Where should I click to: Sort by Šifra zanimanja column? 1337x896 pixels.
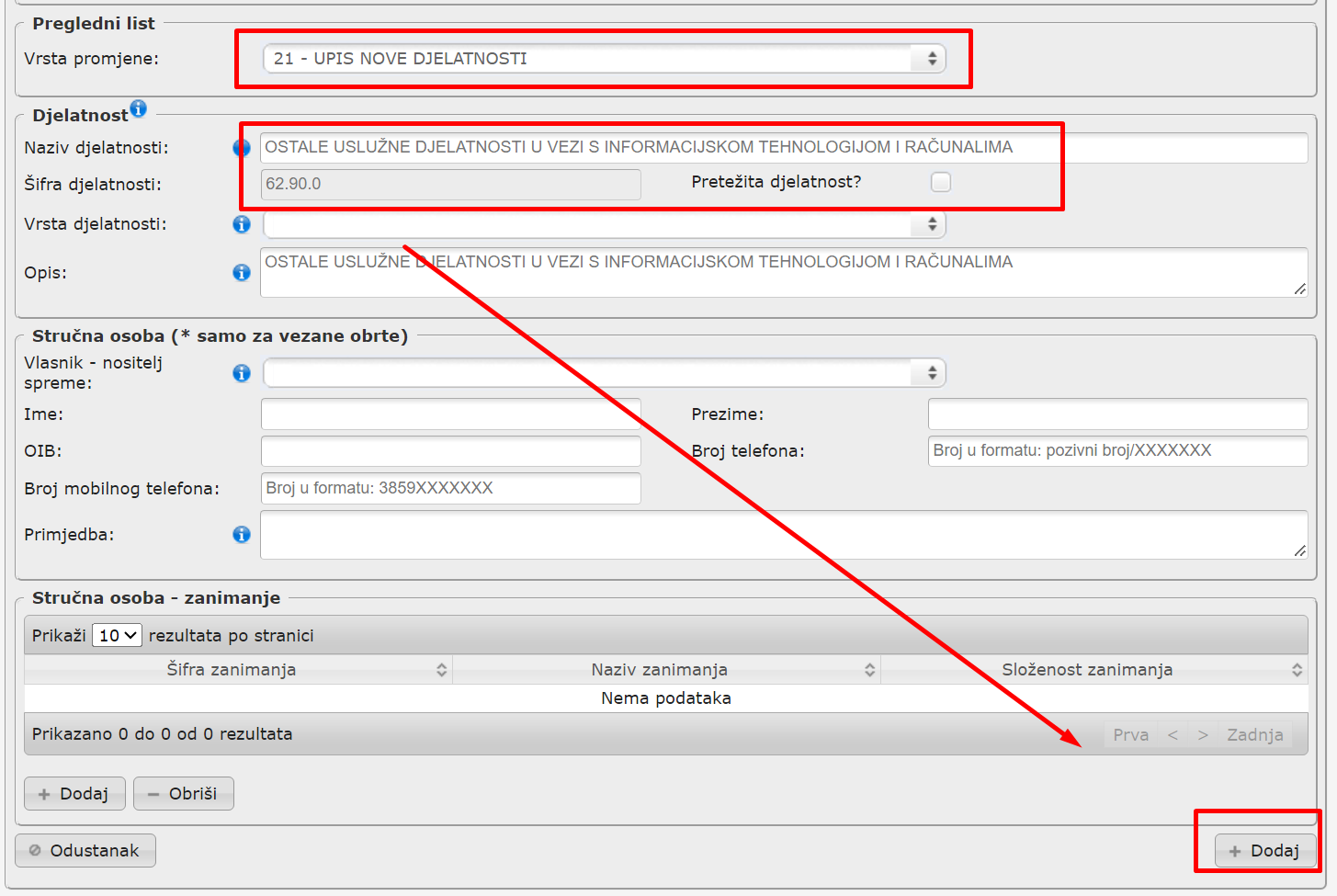pos(238,670)
